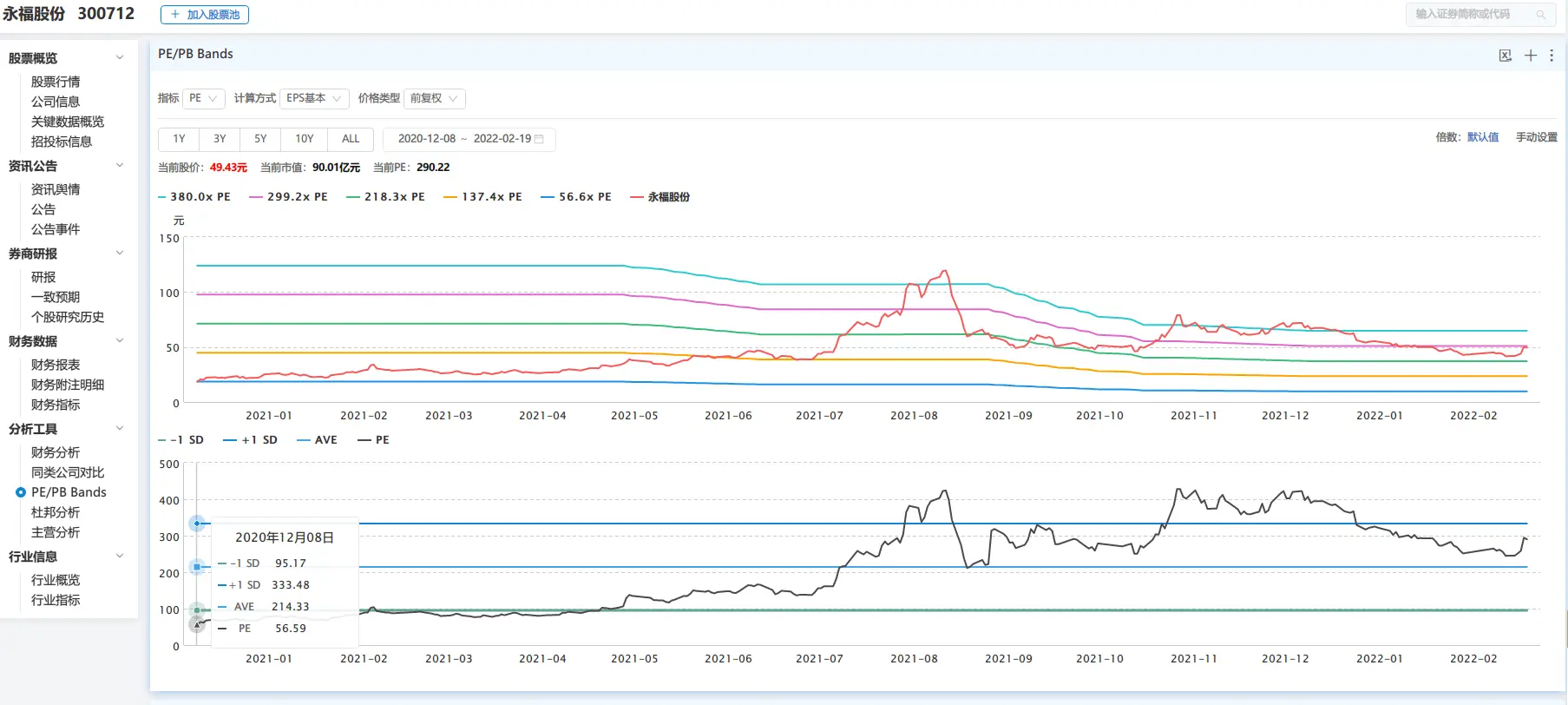This screenshot has width=1568, height=705.
Task: Open the 指标 PE dropdown
Action: pyautogui.click(x=204, y=98)
